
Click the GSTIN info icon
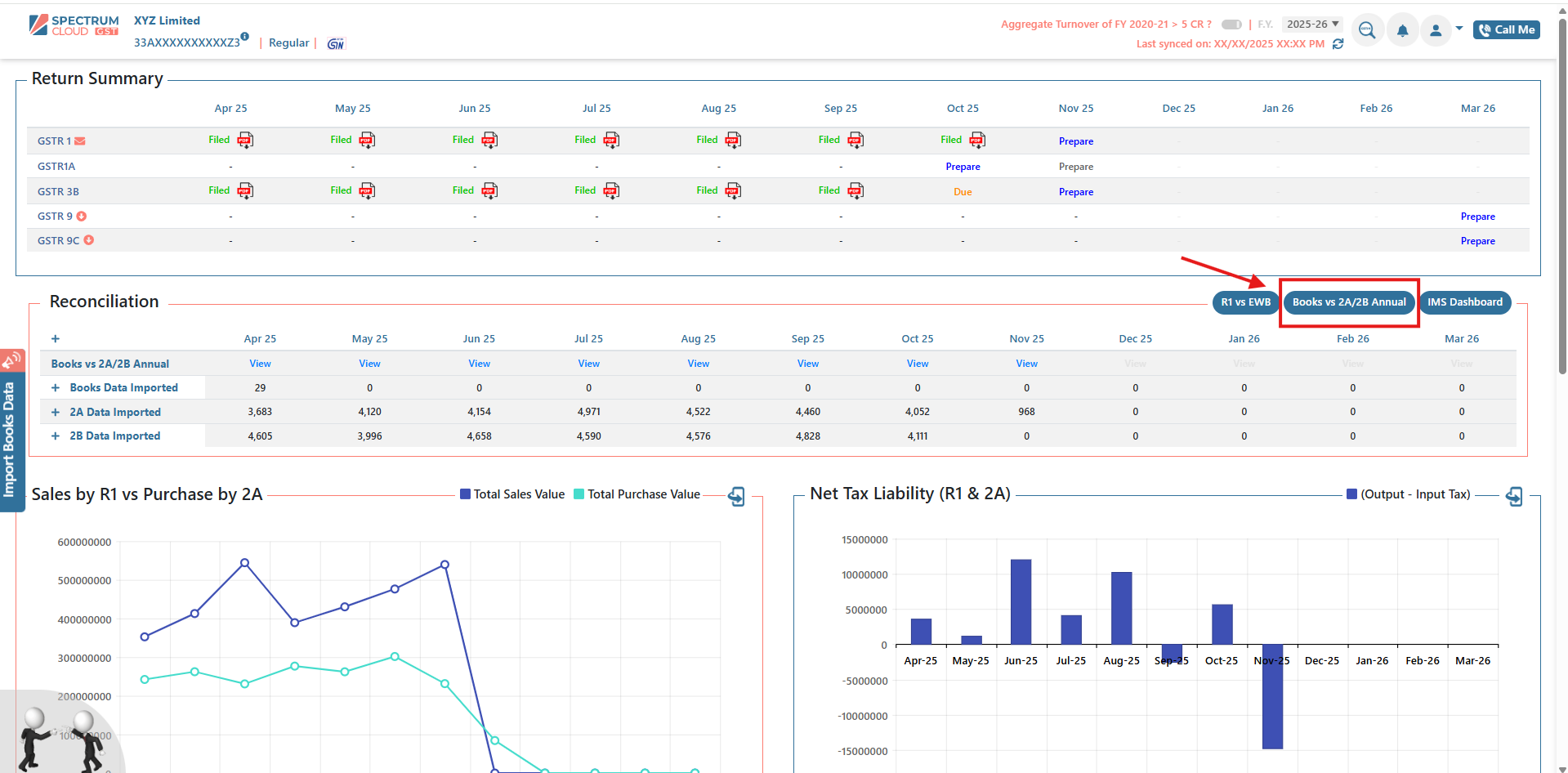244,37
